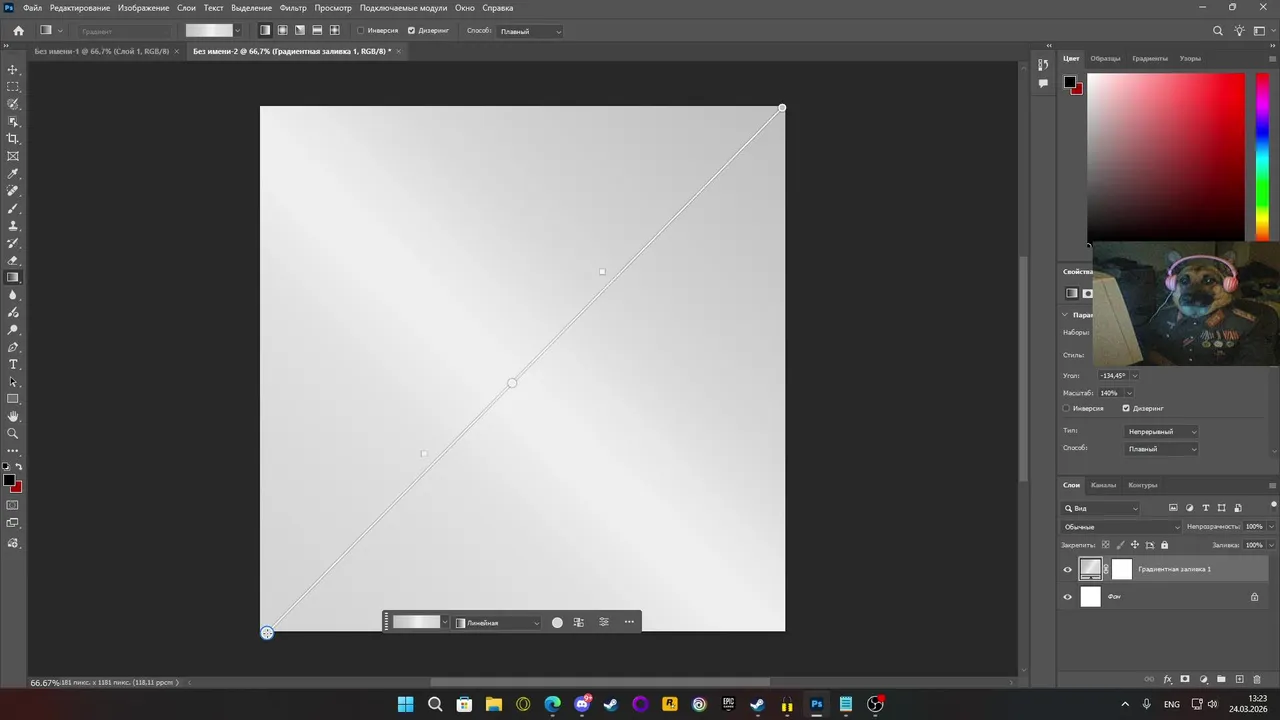The width and height of the screenshot is (1280, 720).
Task: Toggle lock position cross icon
Action: 1135,545
